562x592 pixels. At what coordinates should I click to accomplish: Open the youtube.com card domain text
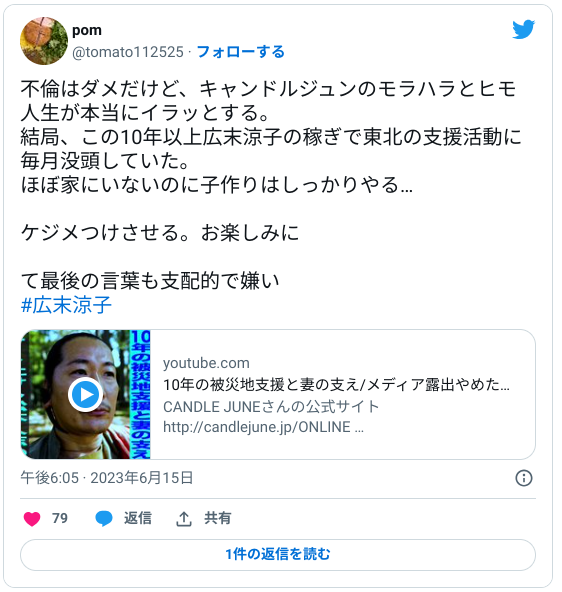click(x=206, y=363)
